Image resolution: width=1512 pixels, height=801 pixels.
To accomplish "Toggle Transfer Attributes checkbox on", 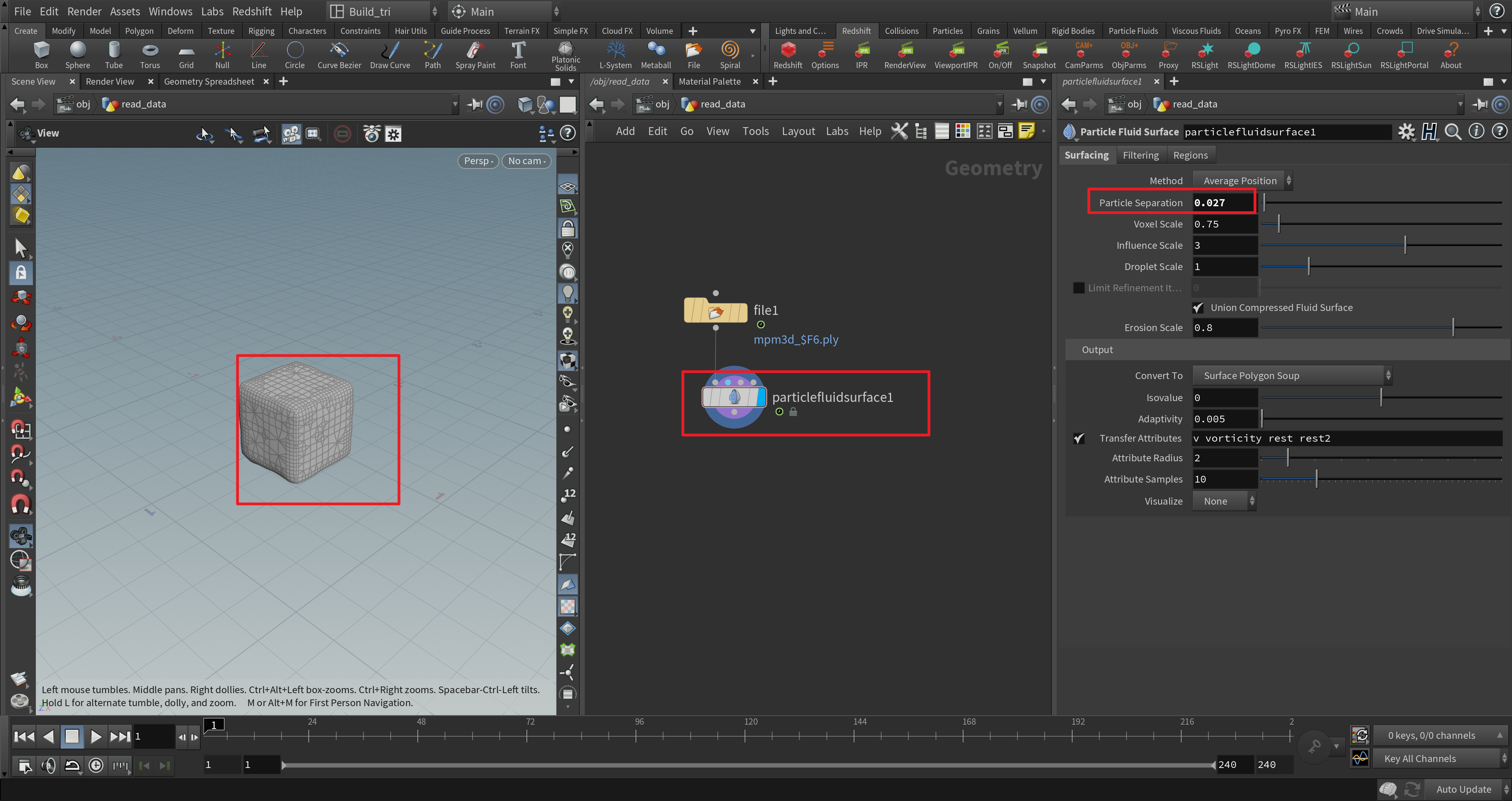I will [1078, 437].
